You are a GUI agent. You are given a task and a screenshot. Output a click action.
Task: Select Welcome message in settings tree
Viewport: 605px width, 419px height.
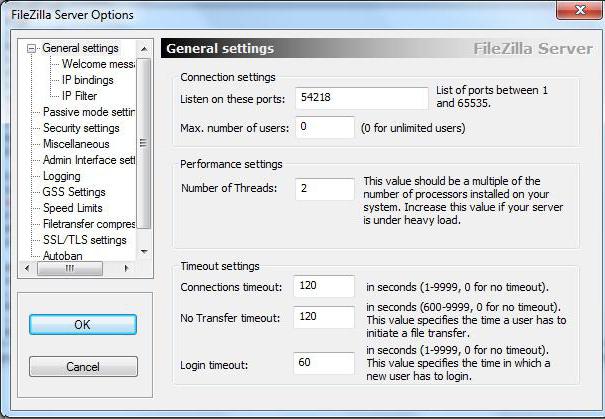point(98,64)
